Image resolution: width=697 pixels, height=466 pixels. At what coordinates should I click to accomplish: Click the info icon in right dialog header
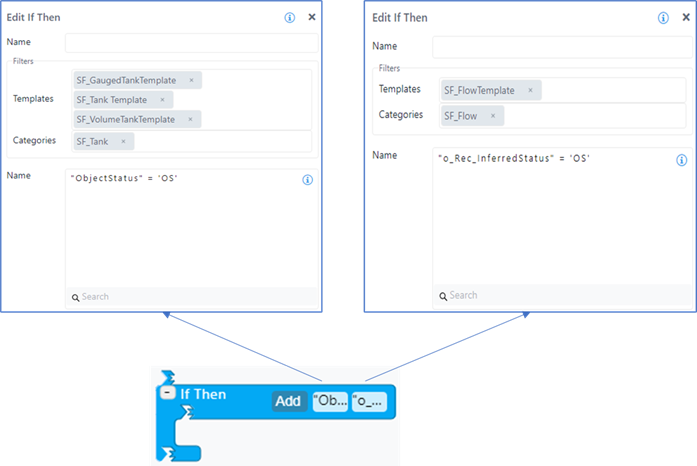pyautogui.click(x=663, y=18)
